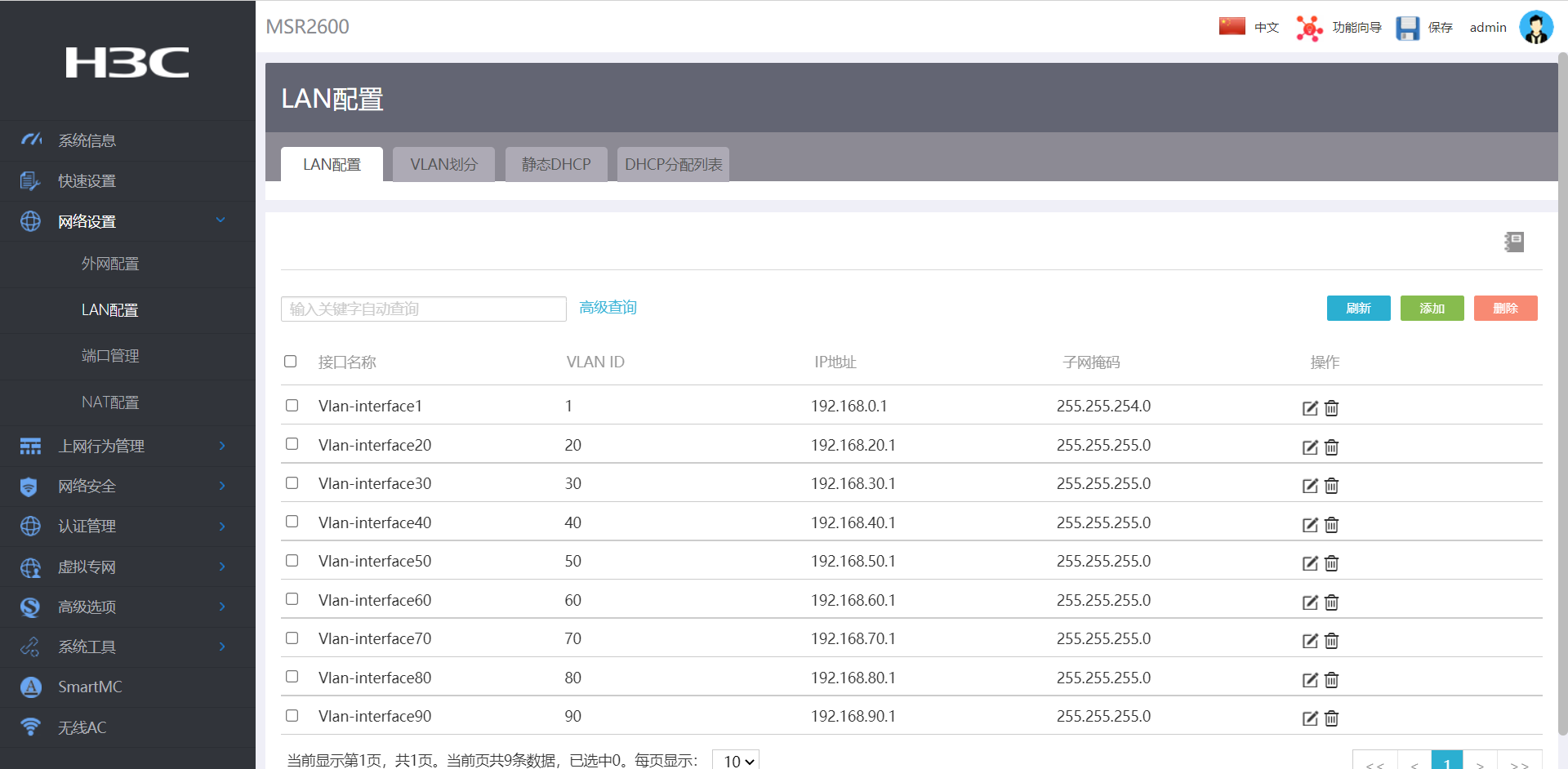Open 端口管理 in sidebar
This screenshot has width=1568, height=769.
point(110,356)
